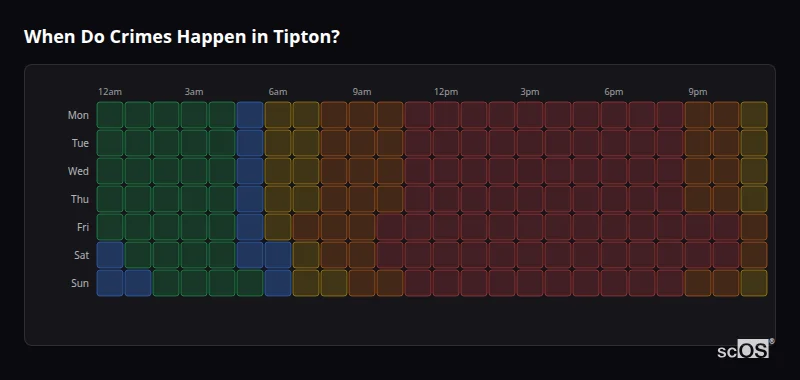Select the Wednesday 6pm red cell
Image resolution: width=800 pixels, height=380 pixels.
click(614, 171)
